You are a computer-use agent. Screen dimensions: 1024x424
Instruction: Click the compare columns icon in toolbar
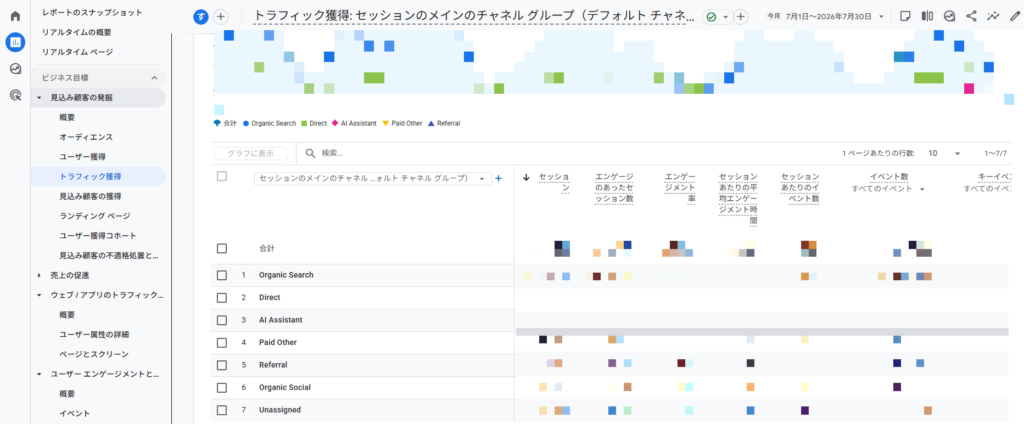coord(927,16)
